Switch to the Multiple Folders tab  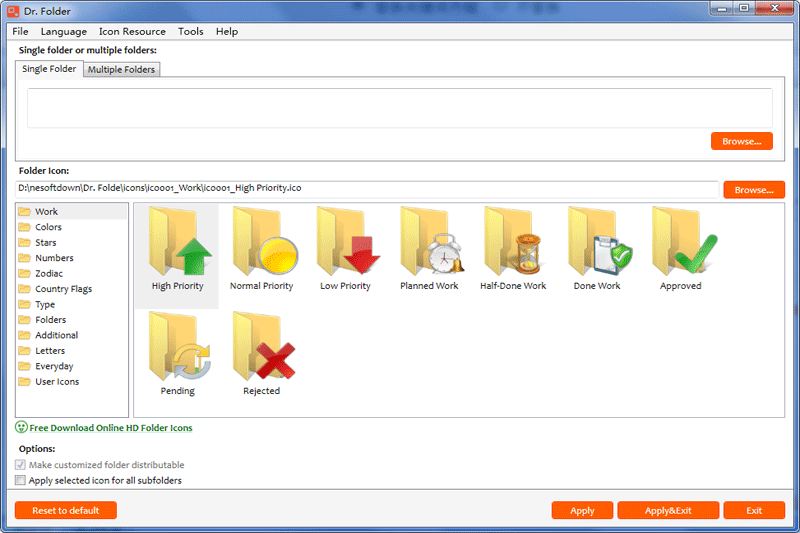pos(121,69)
